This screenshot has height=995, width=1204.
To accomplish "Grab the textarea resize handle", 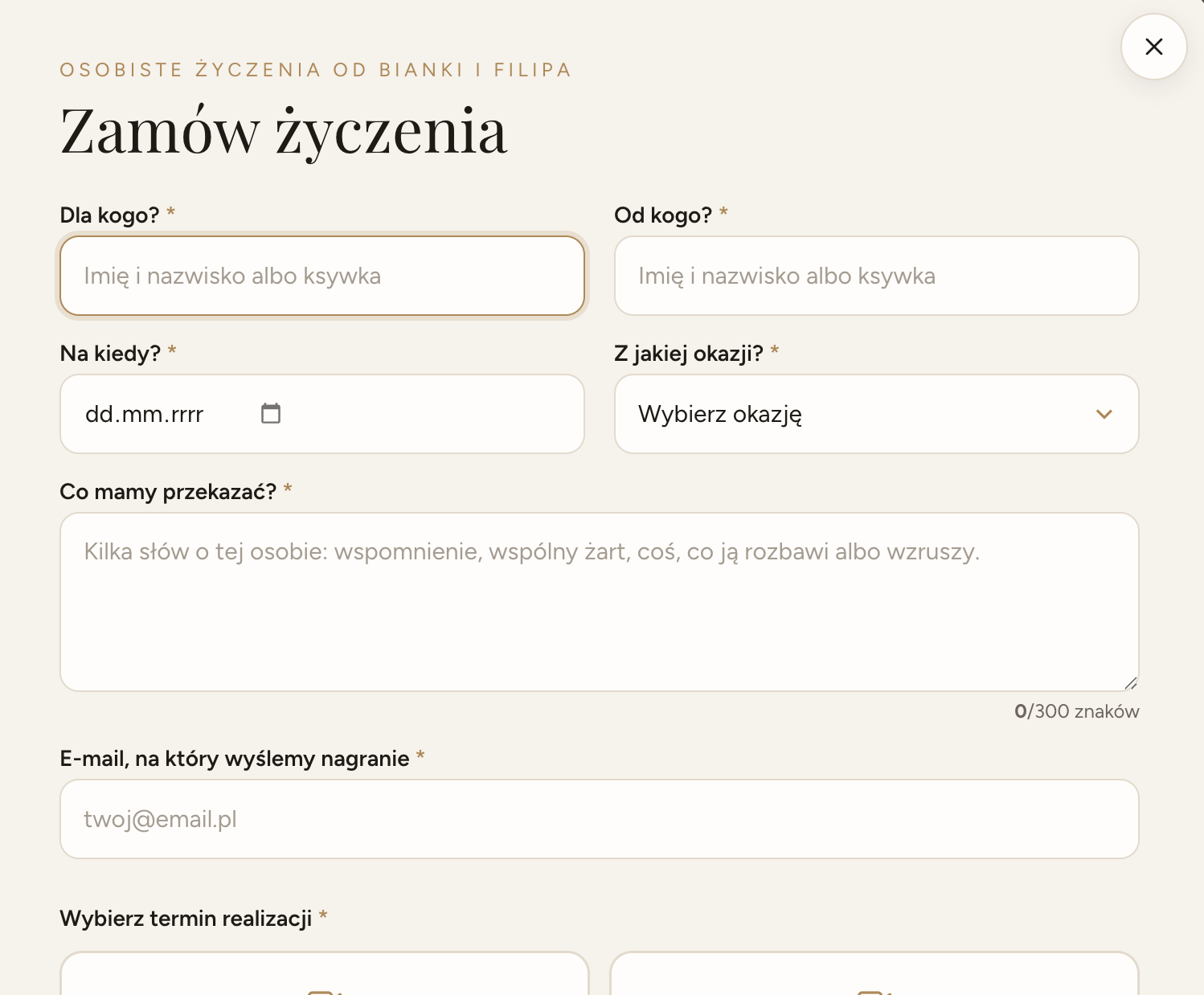I will (1131, 683).
